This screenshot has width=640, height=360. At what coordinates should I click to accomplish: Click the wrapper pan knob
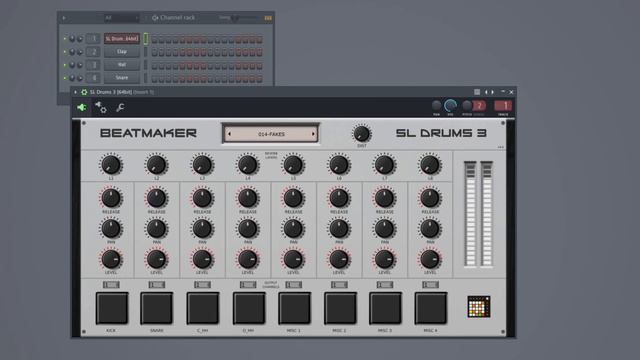pyautogui.click(x=436, y=106)
